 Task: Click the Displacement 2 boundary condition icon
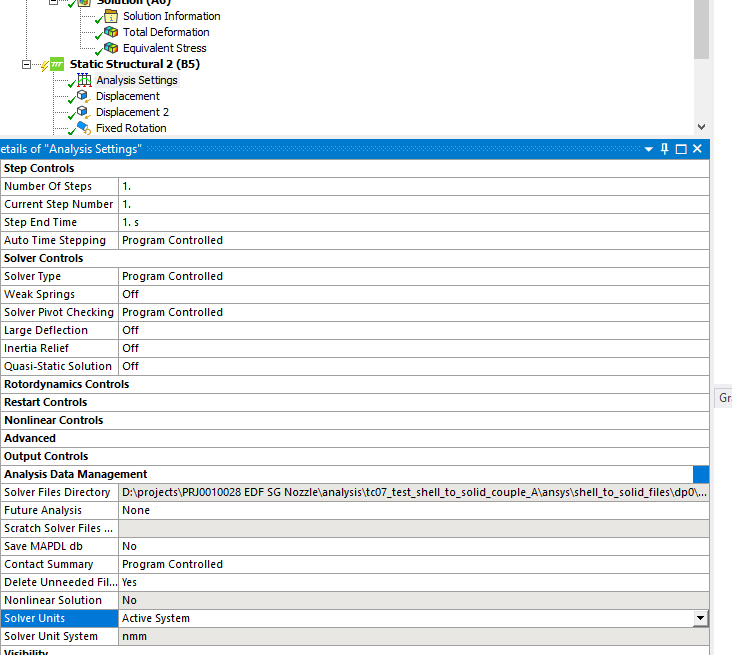click(84, 112)
